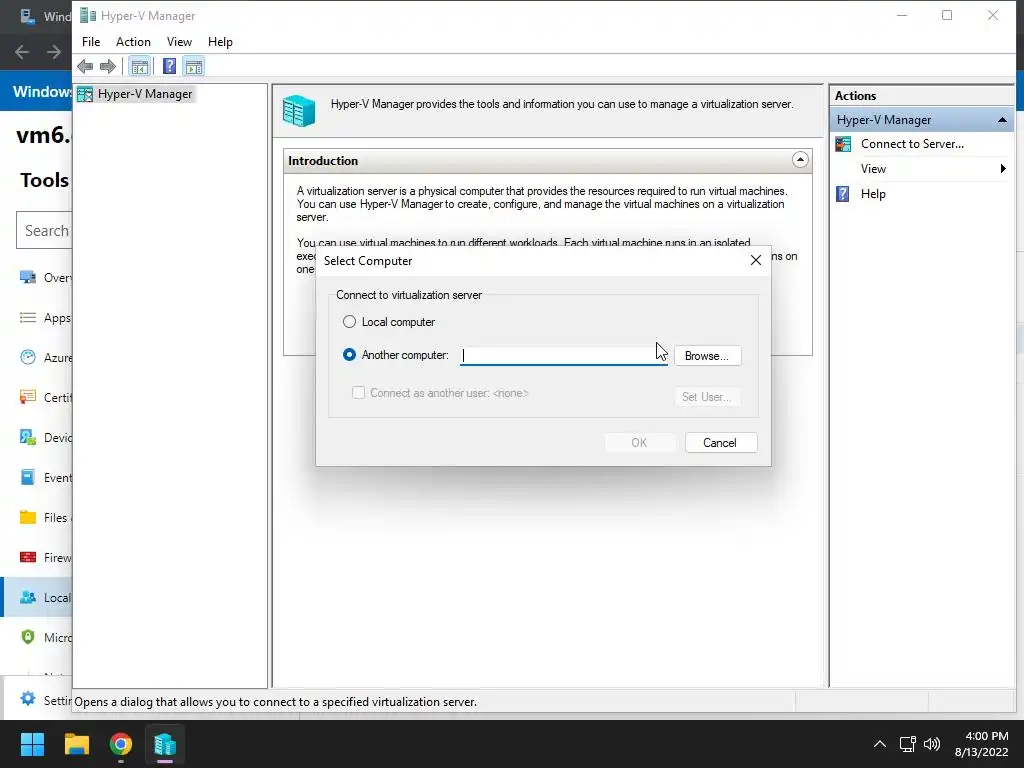Click the Events icon in background sidebar
Viewport: 1024px width, 768px height.
coord(27,477)
